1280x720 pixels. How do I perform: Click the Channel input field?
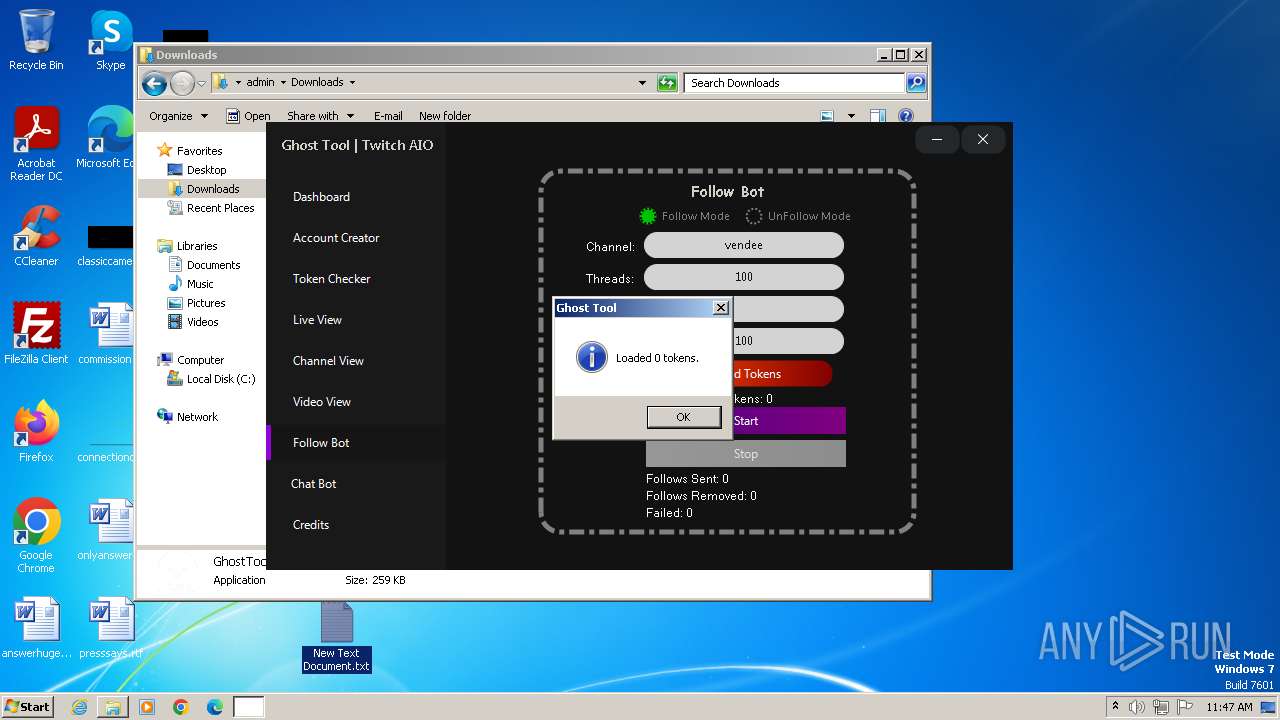click(x=744, y=245)
